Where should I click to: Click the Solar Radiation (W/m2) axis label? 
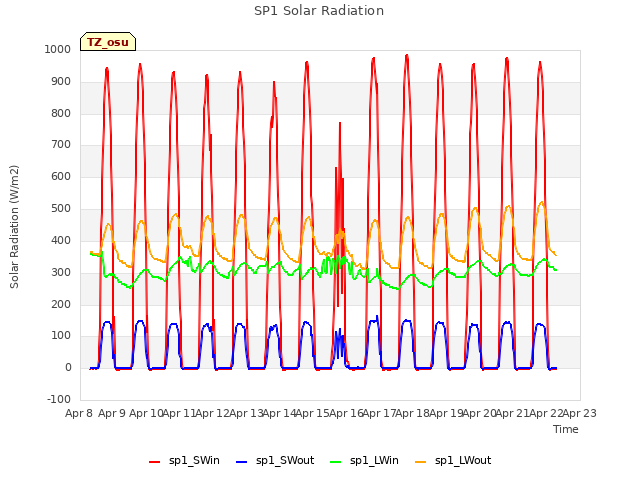pyautogui.click(x=14, y=227)
